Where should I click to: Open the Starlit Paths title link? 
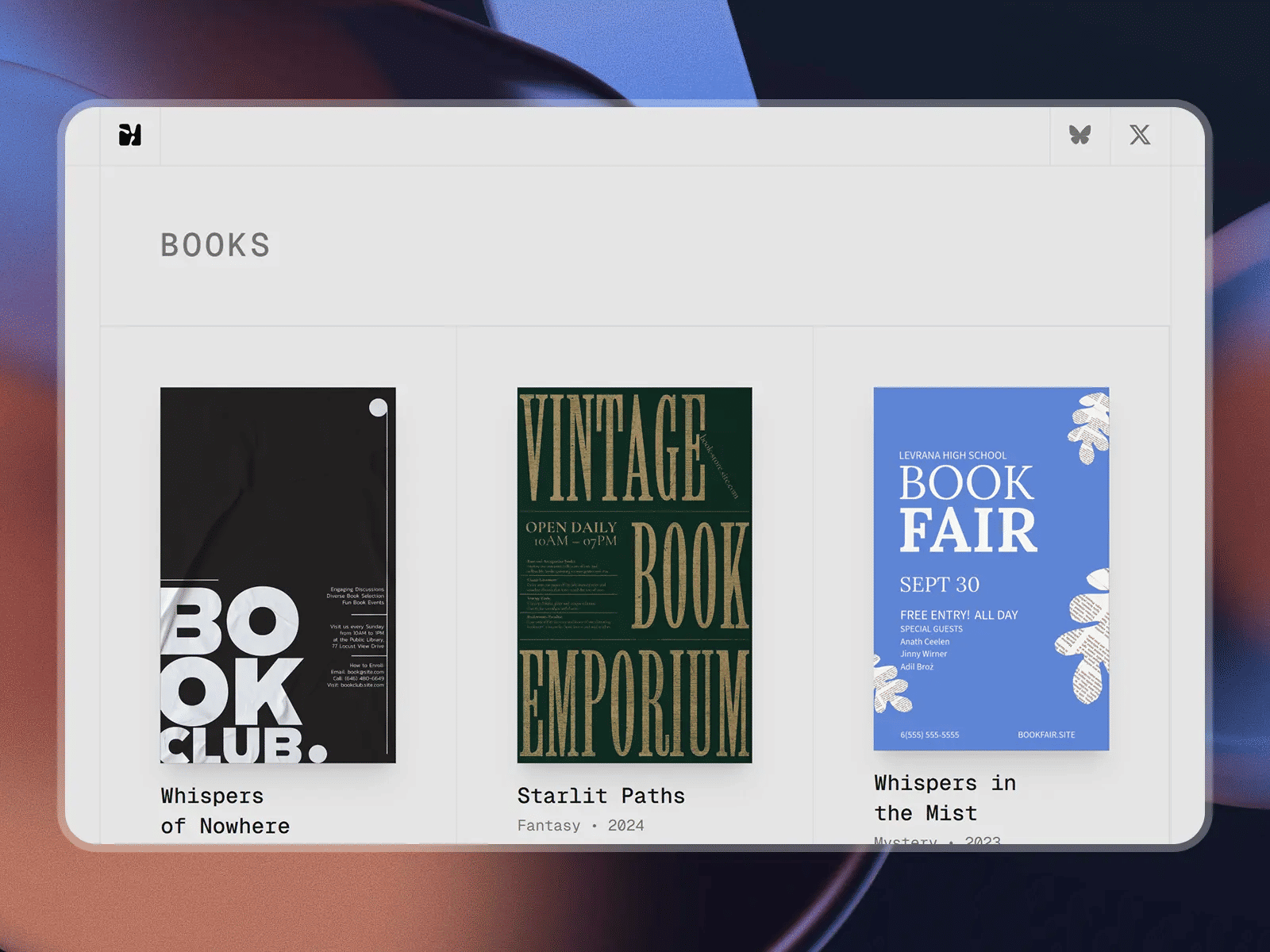(601, 796)
